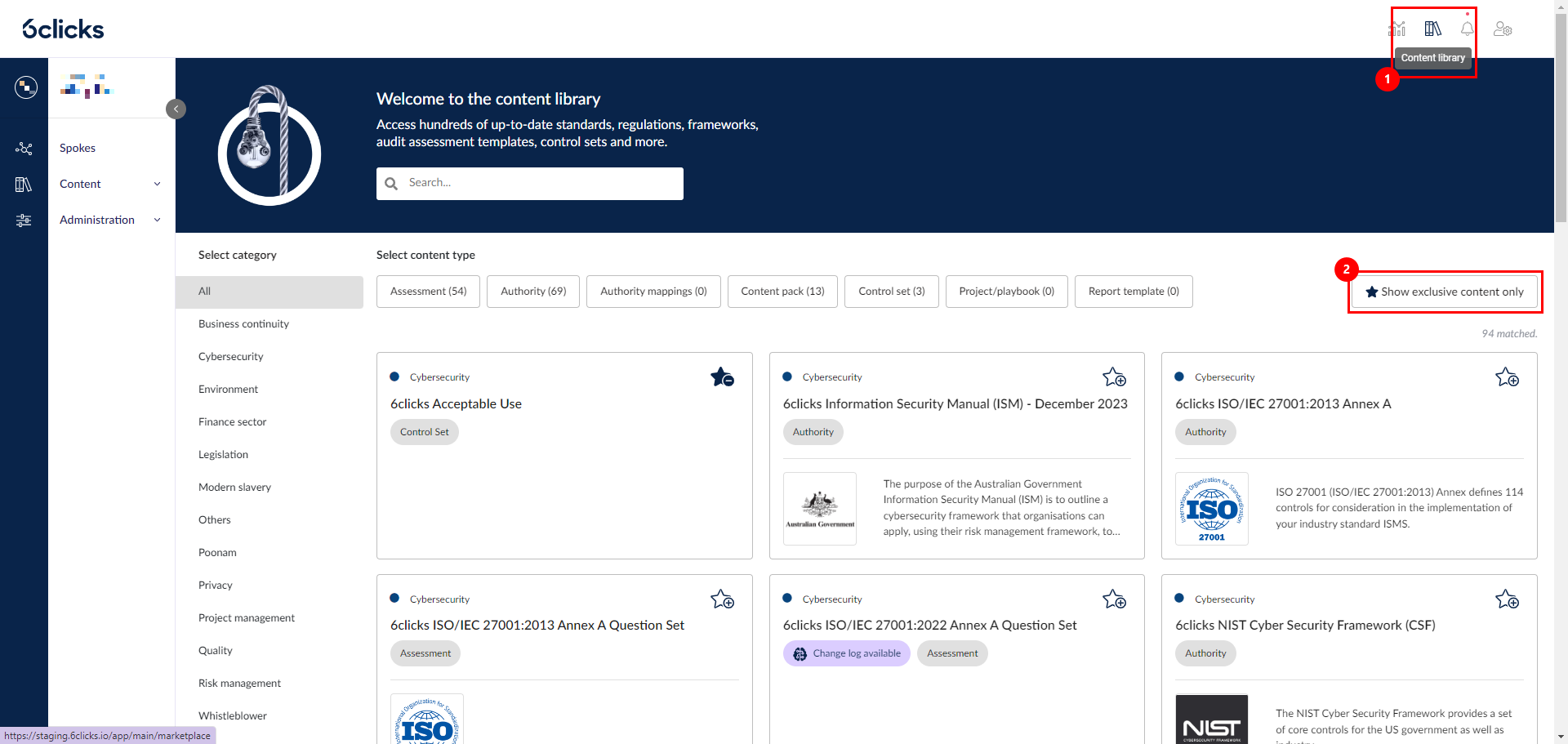Filter by Control set (3)
Screen dimensions: 1568x744
(892, 292)
